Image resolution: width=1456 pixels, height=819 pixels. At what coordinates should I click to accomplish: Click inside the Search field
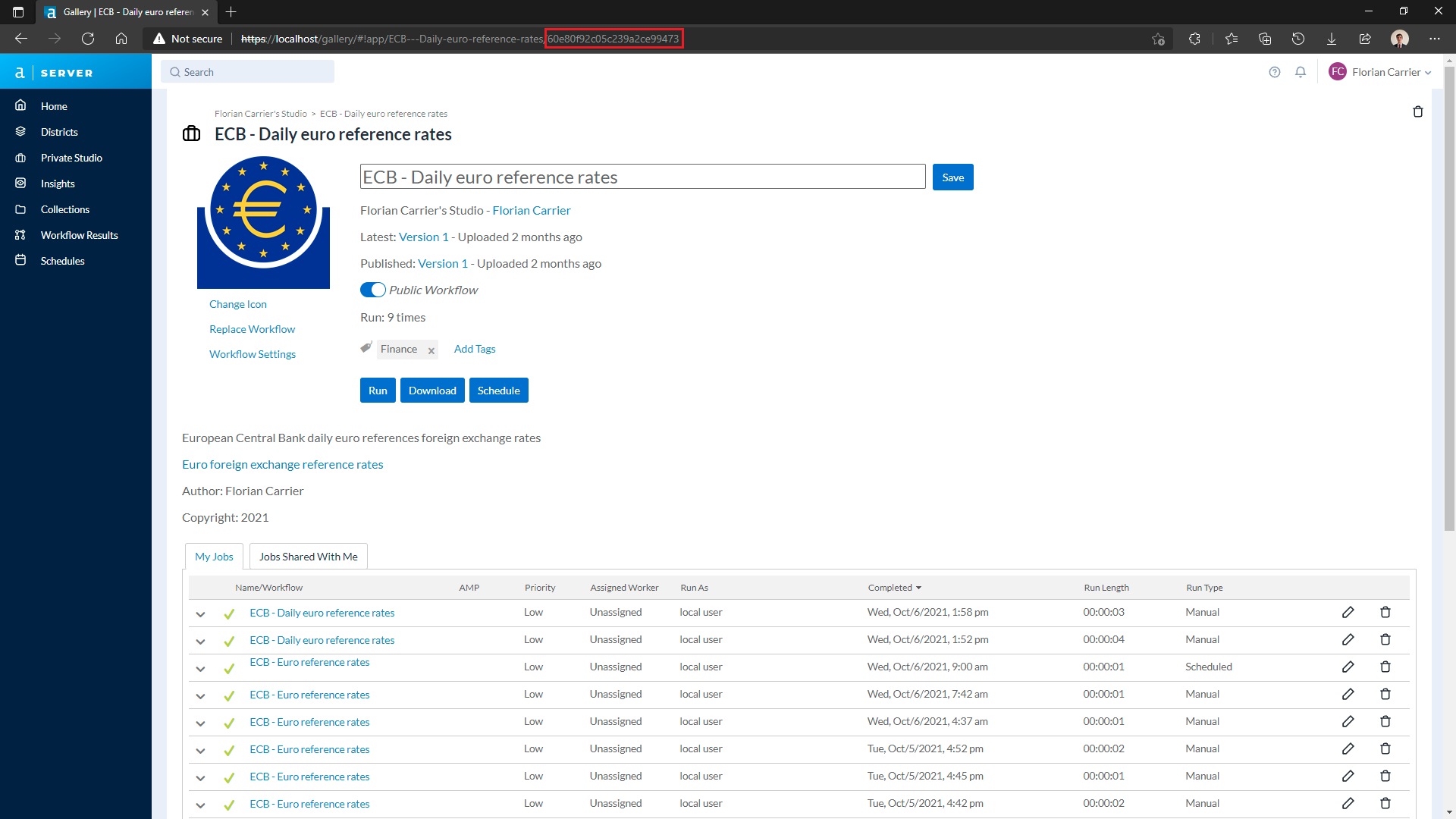coord(248,71)
